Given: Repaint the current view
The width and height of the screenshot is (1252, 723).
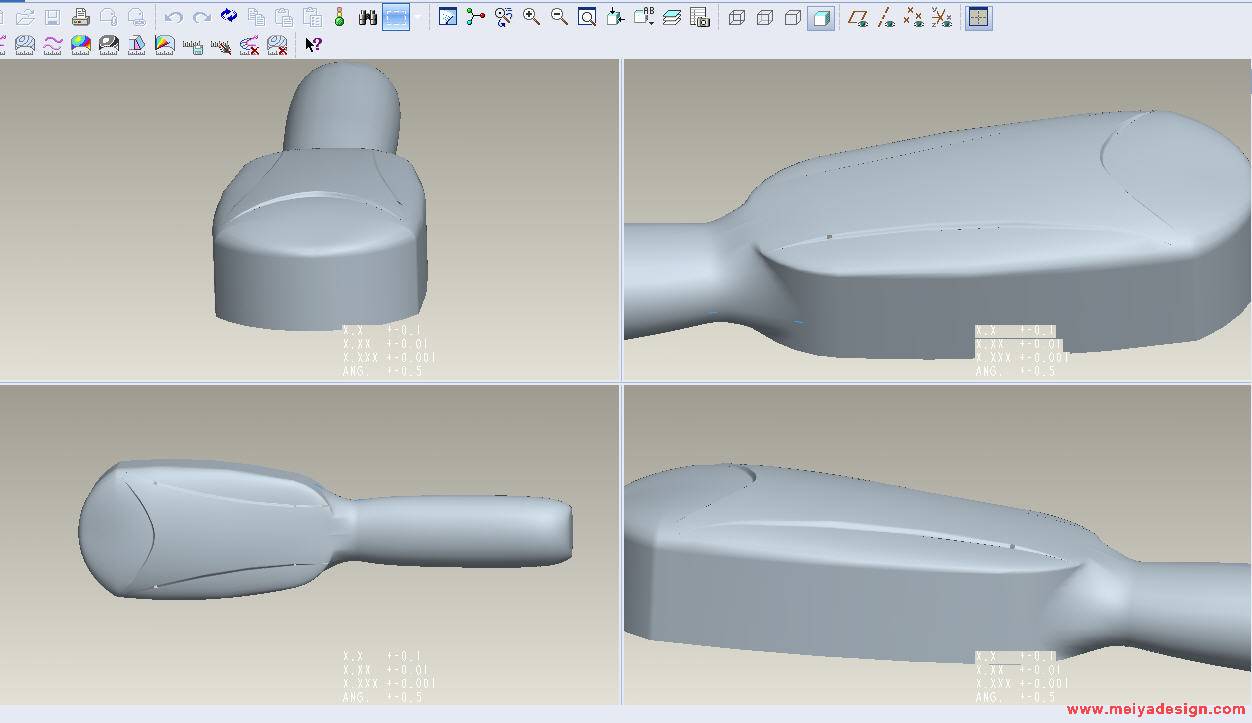Looking at the screenshot, I should click(448, 17).
